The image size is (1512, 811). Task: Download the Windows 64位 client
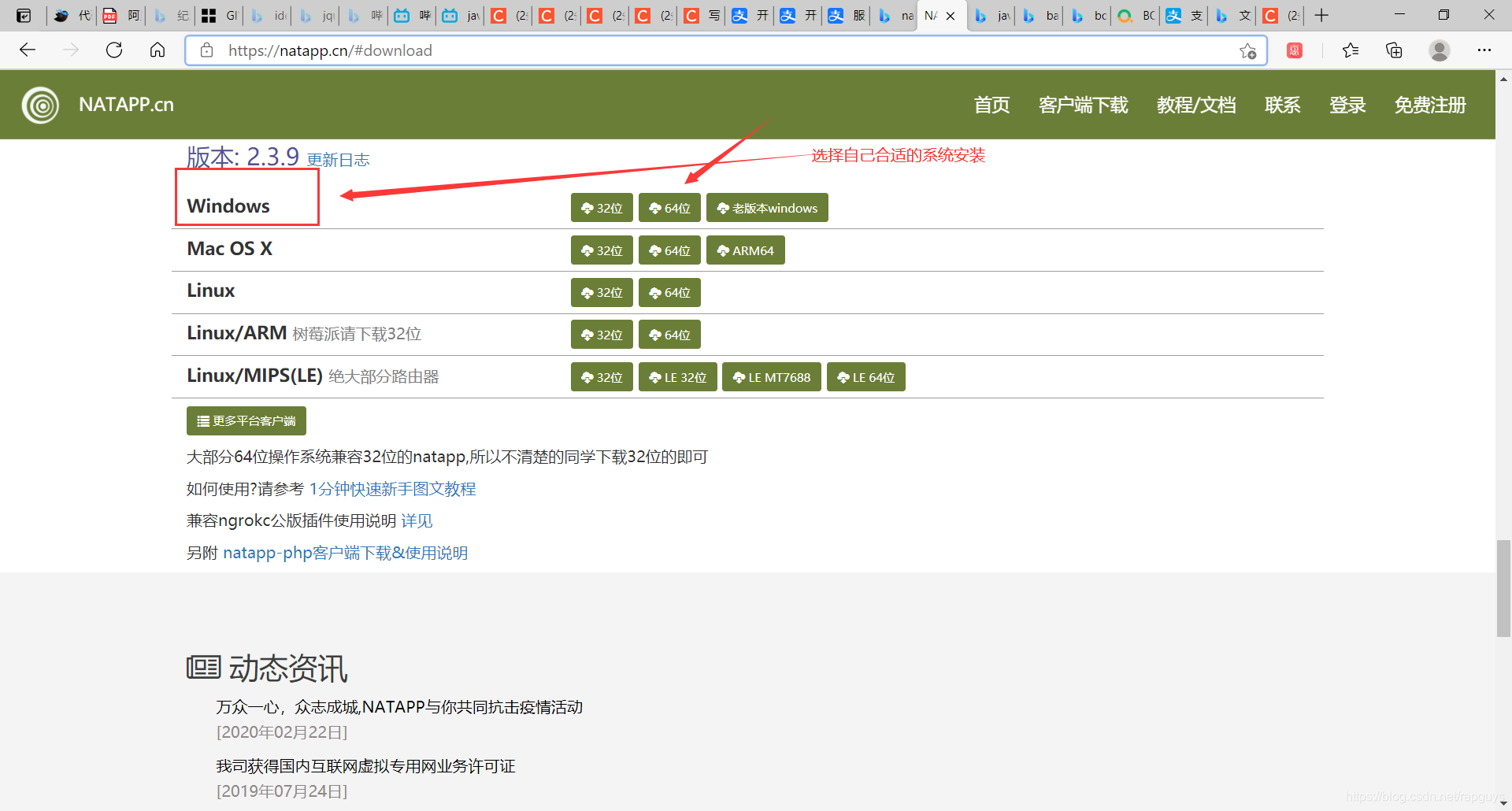pyautogui.click(x=669, y=208)
